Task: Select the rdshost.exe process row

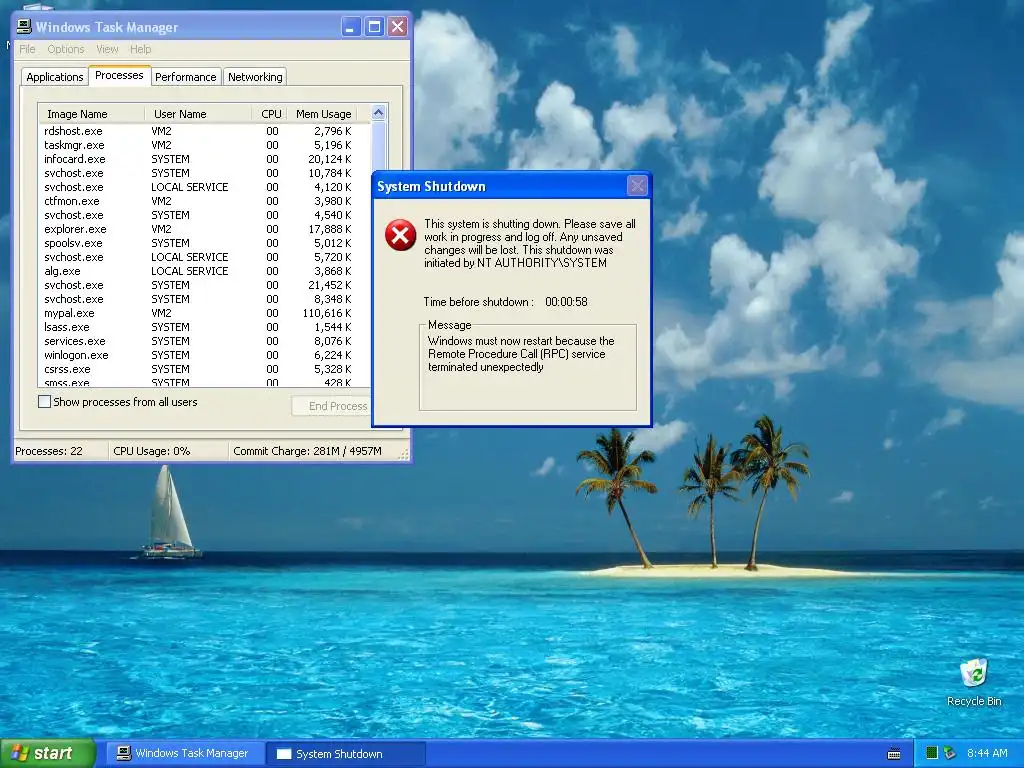Action: pos(204,131)
